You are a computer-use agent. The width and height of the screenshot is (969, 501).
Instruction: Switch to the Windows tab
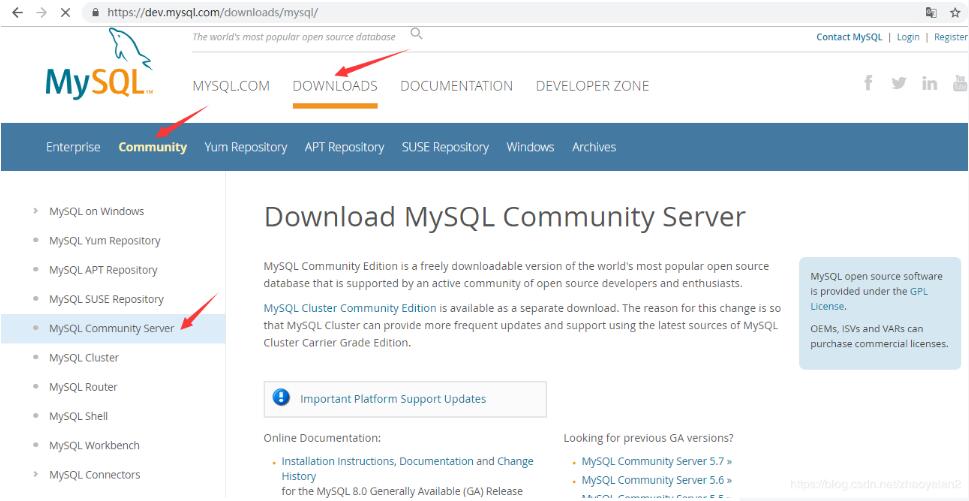[530, 147]
